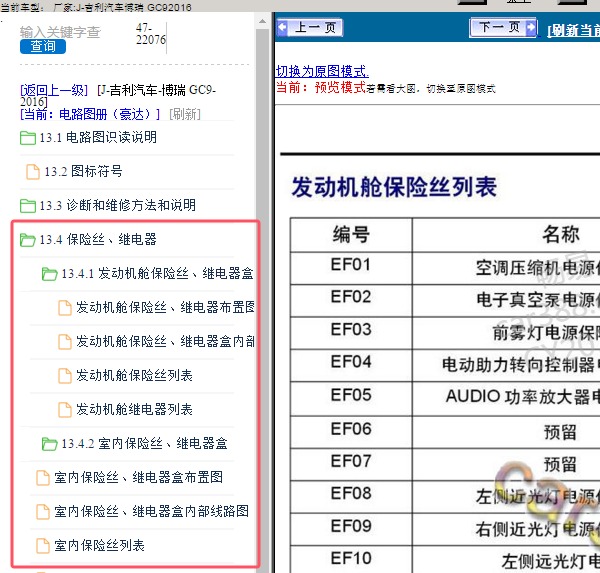Click the sidebar vertical scrollbar track
This screenshot has width=600, height=573.
pos(262,300)
